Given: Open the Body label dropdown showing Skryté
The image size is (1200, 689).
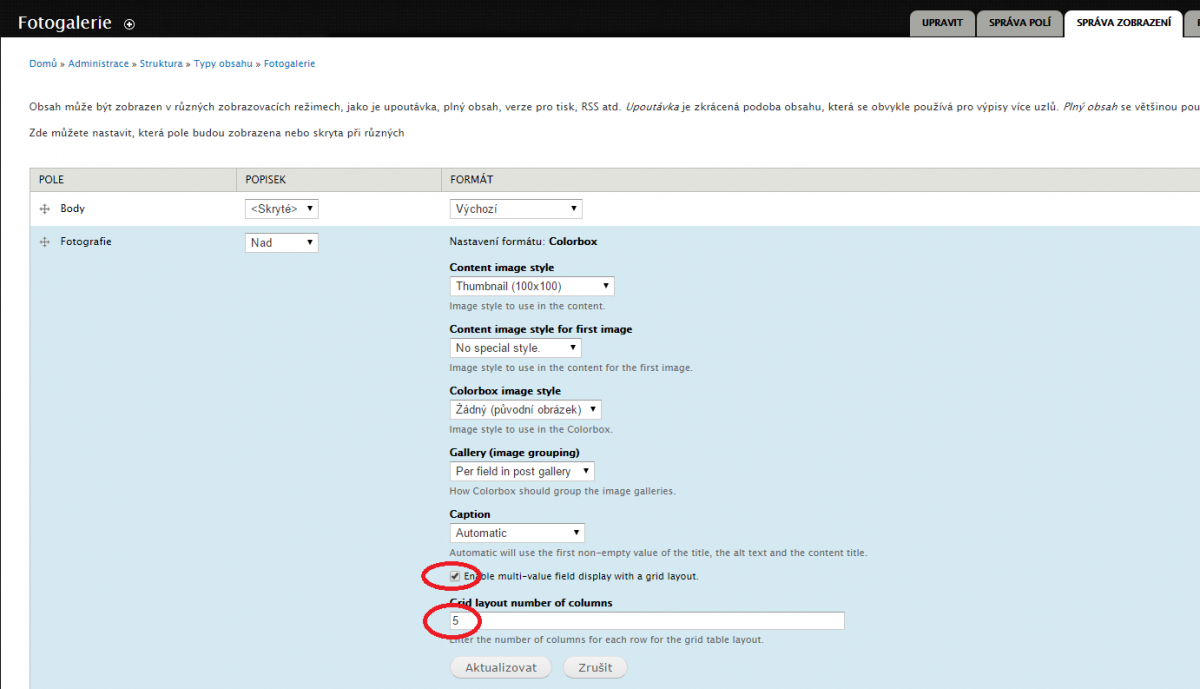Looking at the screenshot, I should pos(282,209).
